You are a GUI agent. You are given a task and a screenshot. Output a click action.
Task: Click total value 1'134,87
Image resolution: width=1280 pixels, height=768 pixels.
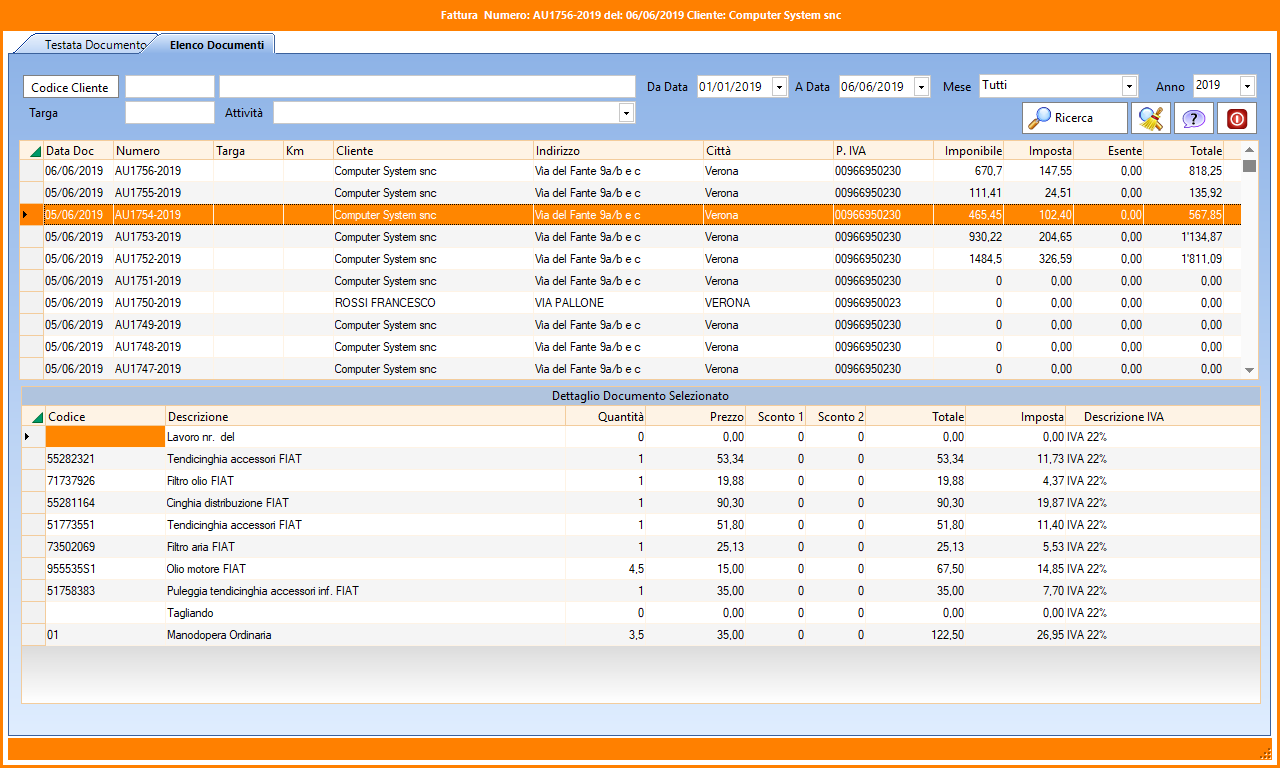(1201, 237)
